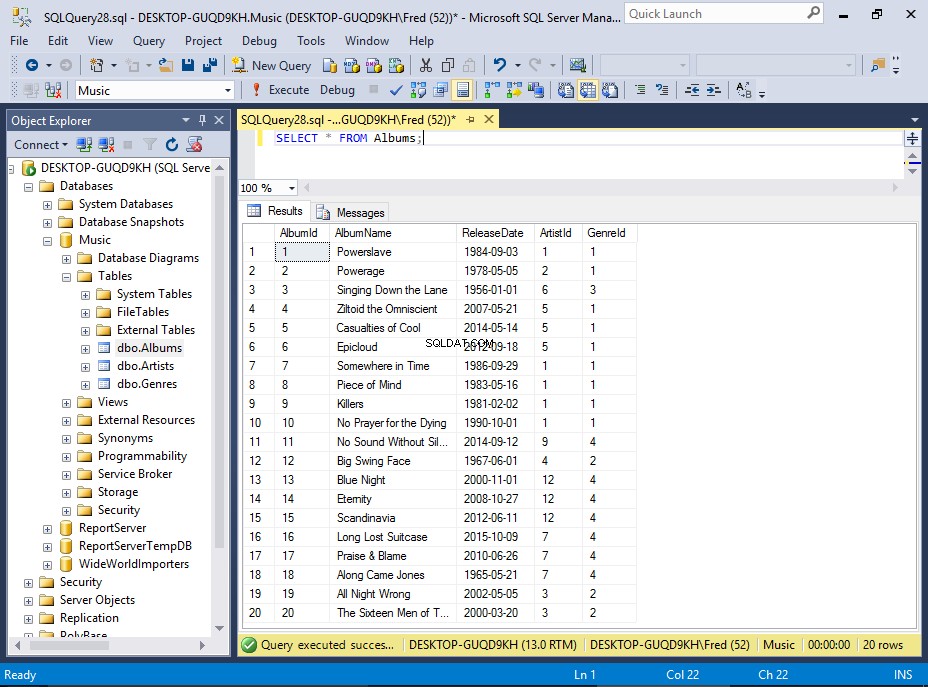The width and height of the screenshot is (928, 687).
Task: Click the Navigate Backward arrow icon
Action: 32,65
